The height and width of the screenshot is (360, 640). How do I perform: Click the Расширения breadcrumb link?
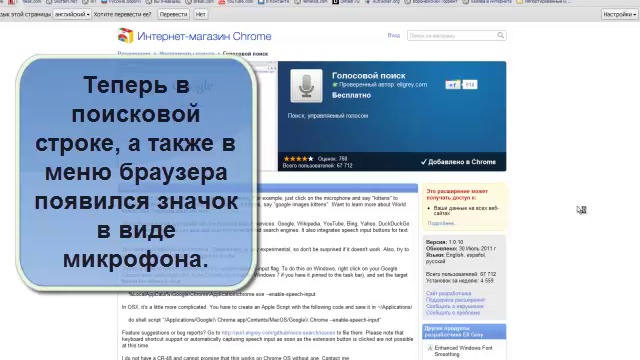pyautogui.click(x=134, y=54)
